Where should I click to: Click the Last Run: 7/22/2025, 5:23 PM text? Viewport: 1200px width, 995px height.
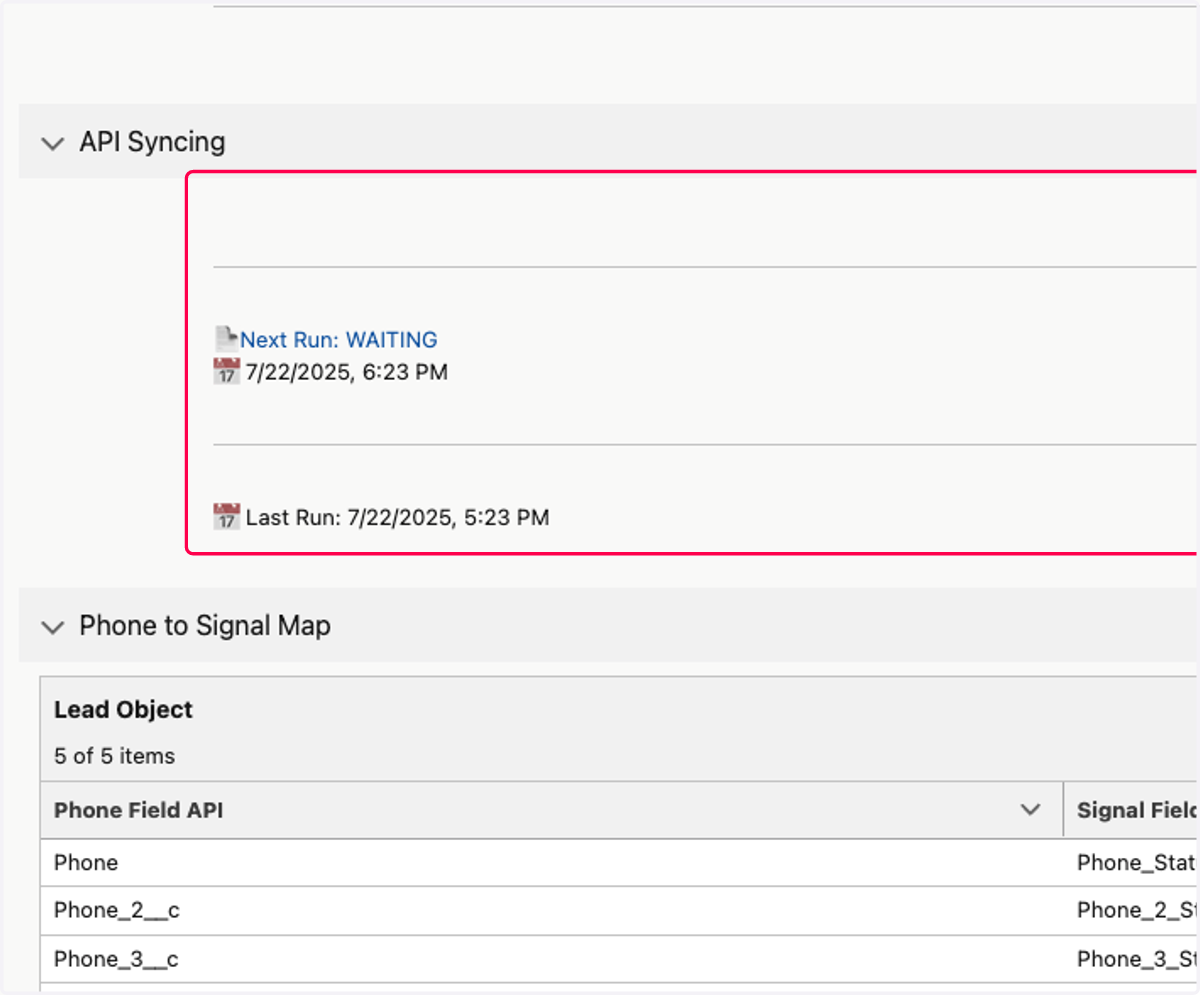coord(397,518)
